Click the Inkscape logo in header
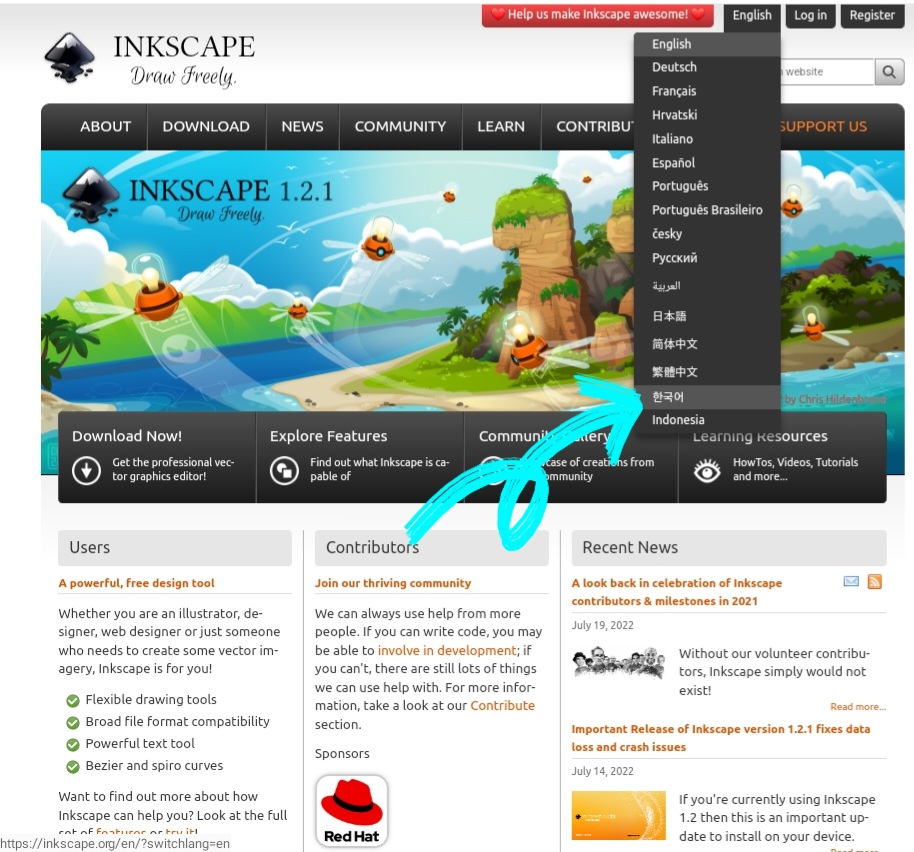 click(150, 59)
